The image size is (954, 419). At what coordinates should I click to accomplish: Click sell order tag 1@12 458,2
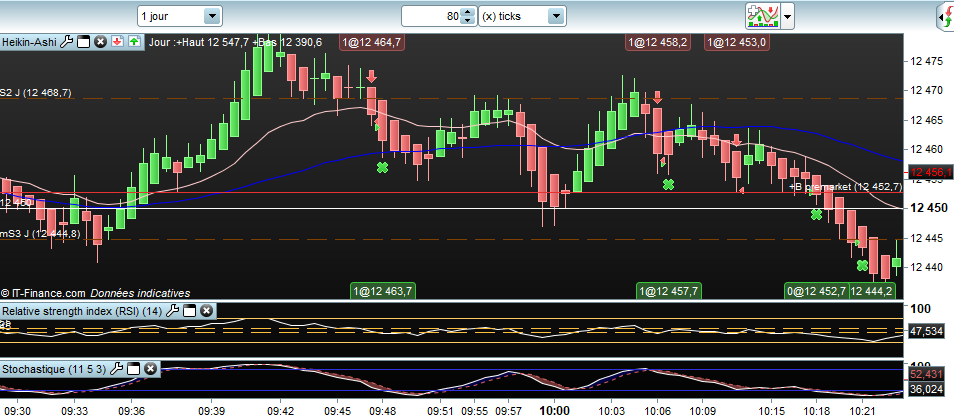658,43
